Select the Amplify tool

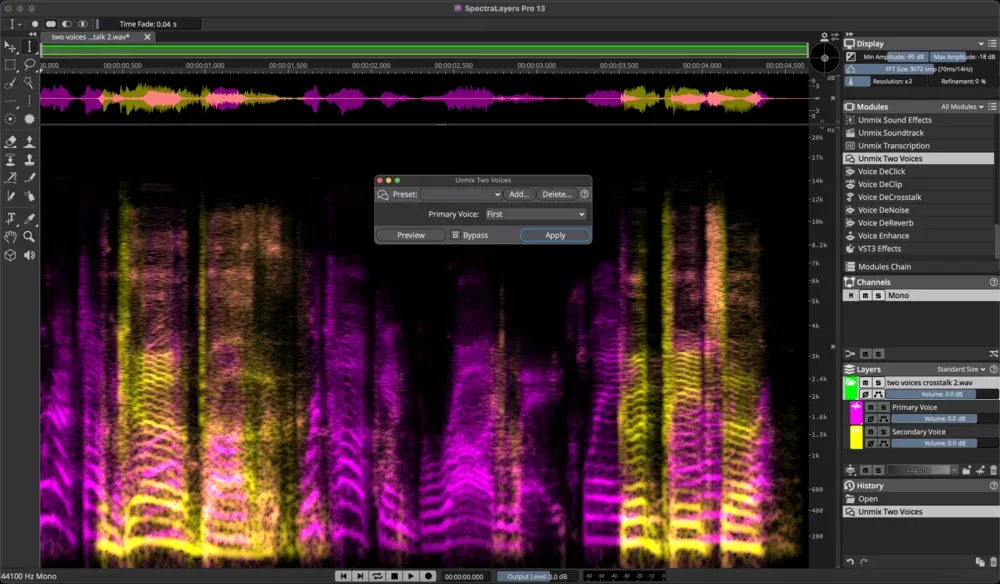pos(29,141)
